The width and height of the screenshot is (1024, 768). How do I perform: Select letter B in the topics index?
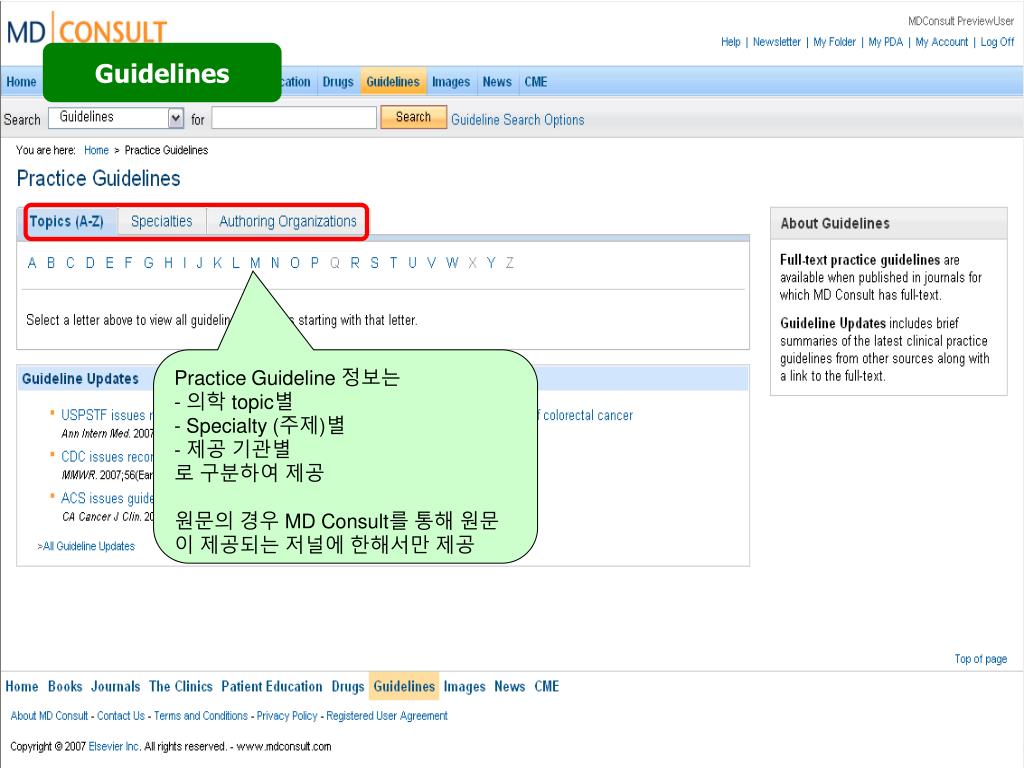(51, 263)
